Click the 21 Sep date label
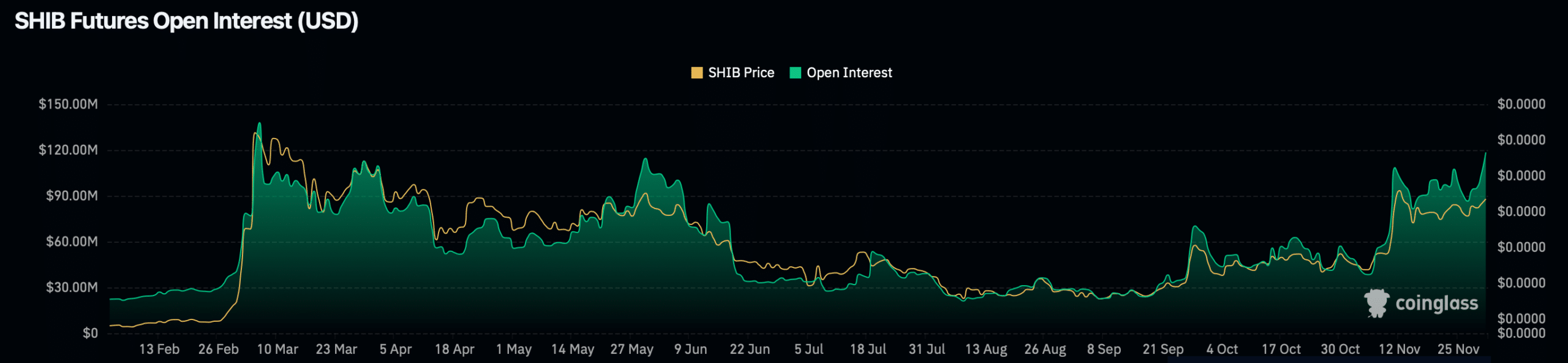 (x=1163, y=350)
